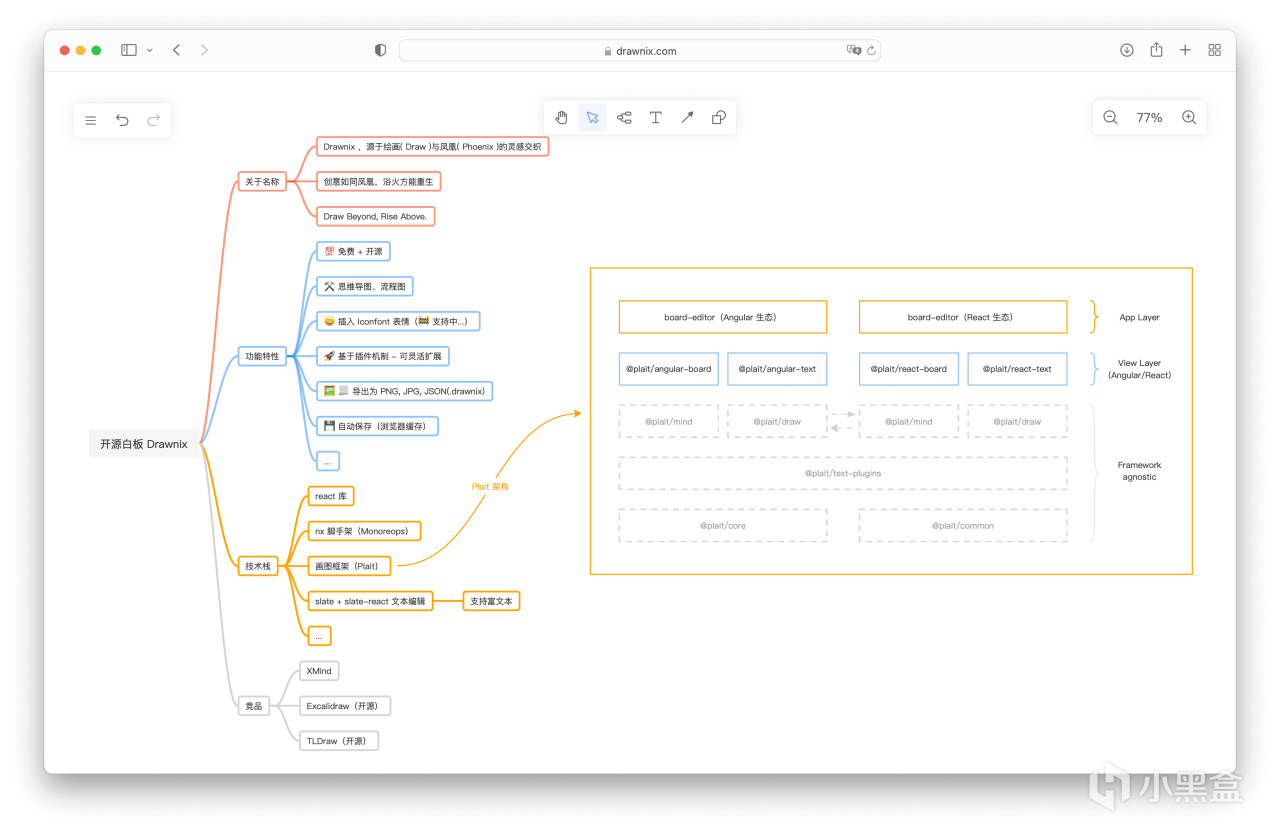Image resolution: width=1280 pixels, height=832 pixels.
Task: Select the react 库 node
Action: (330, 496)
